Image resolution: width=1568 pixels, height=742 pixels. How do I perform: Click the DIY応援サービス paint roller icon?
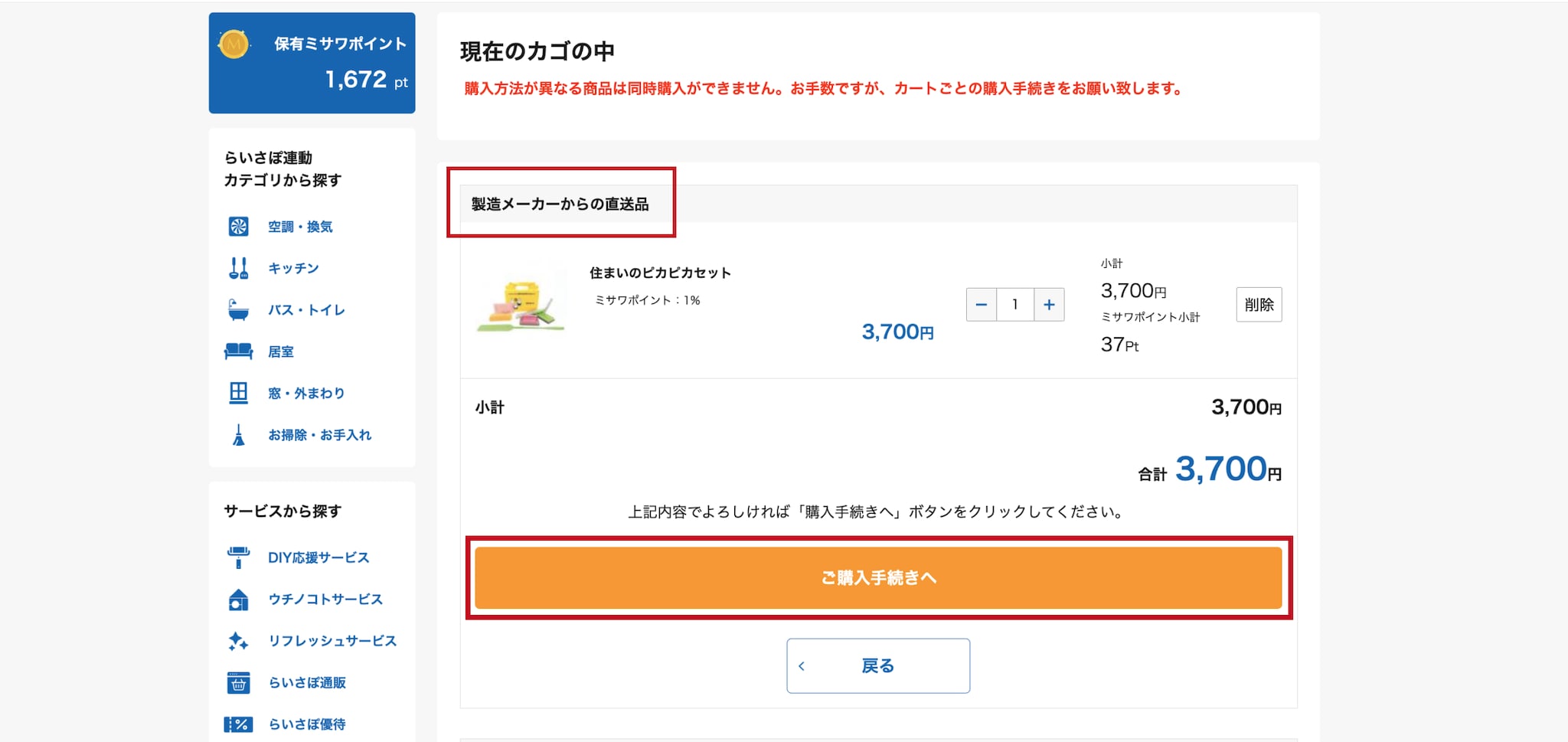[x=238, y=557]
